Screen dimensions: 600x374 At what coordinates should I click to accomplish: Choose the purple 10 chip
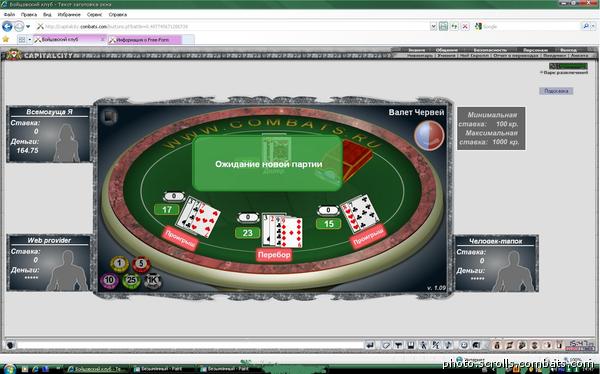109,280
